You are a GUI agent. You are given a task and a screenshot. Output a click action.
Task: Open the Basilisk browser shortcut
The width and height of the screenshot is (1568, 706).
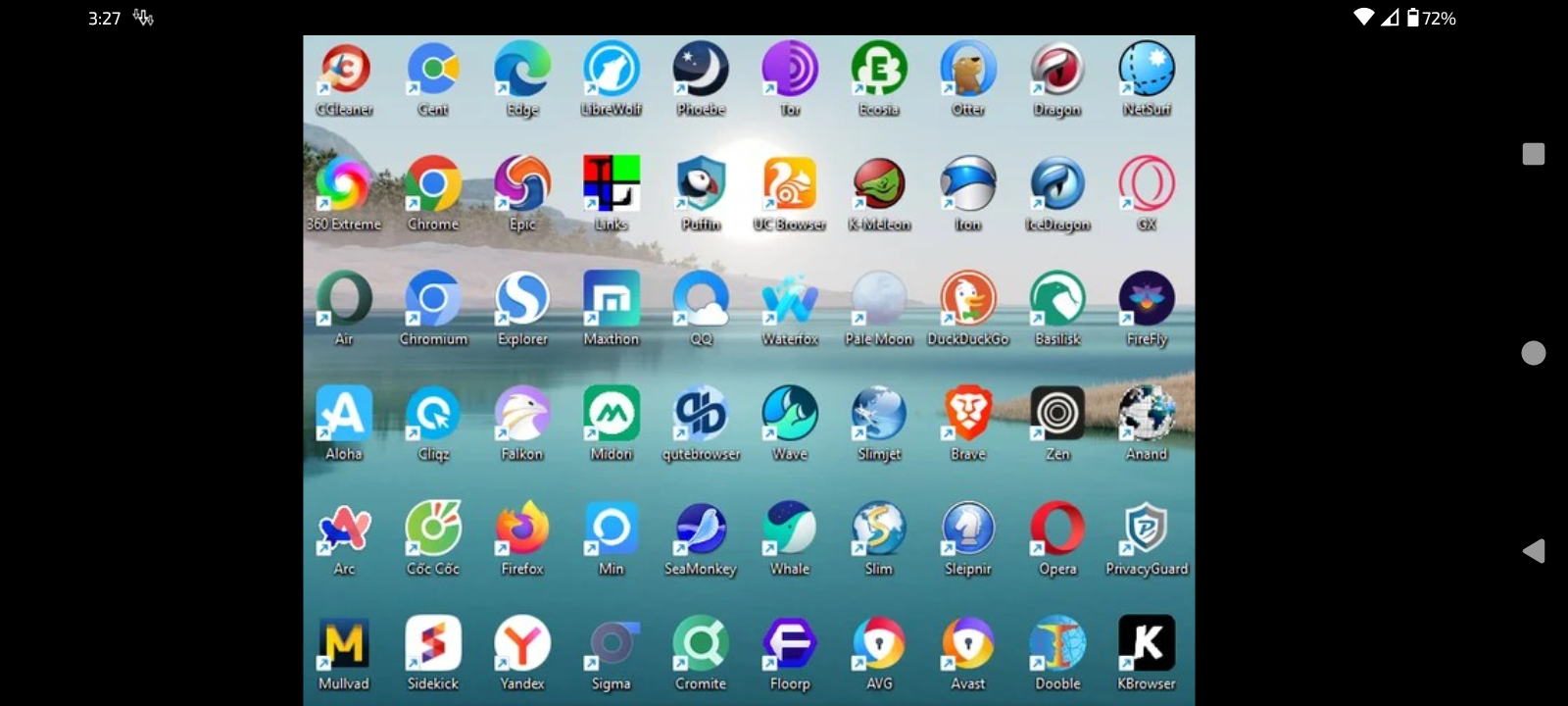[x=1057, y=298]
